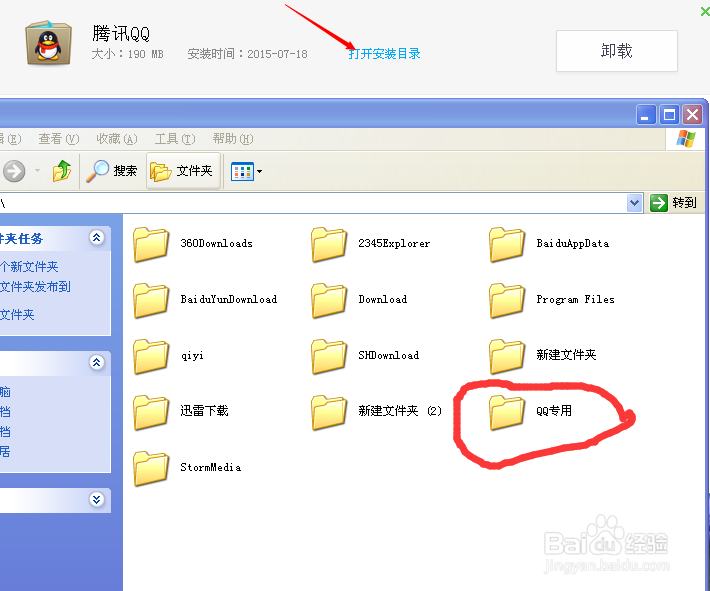The height and width of the screenshot is (591, 710).
Task: Toggle the 文件夹 folders pane button
Action: 183,171
